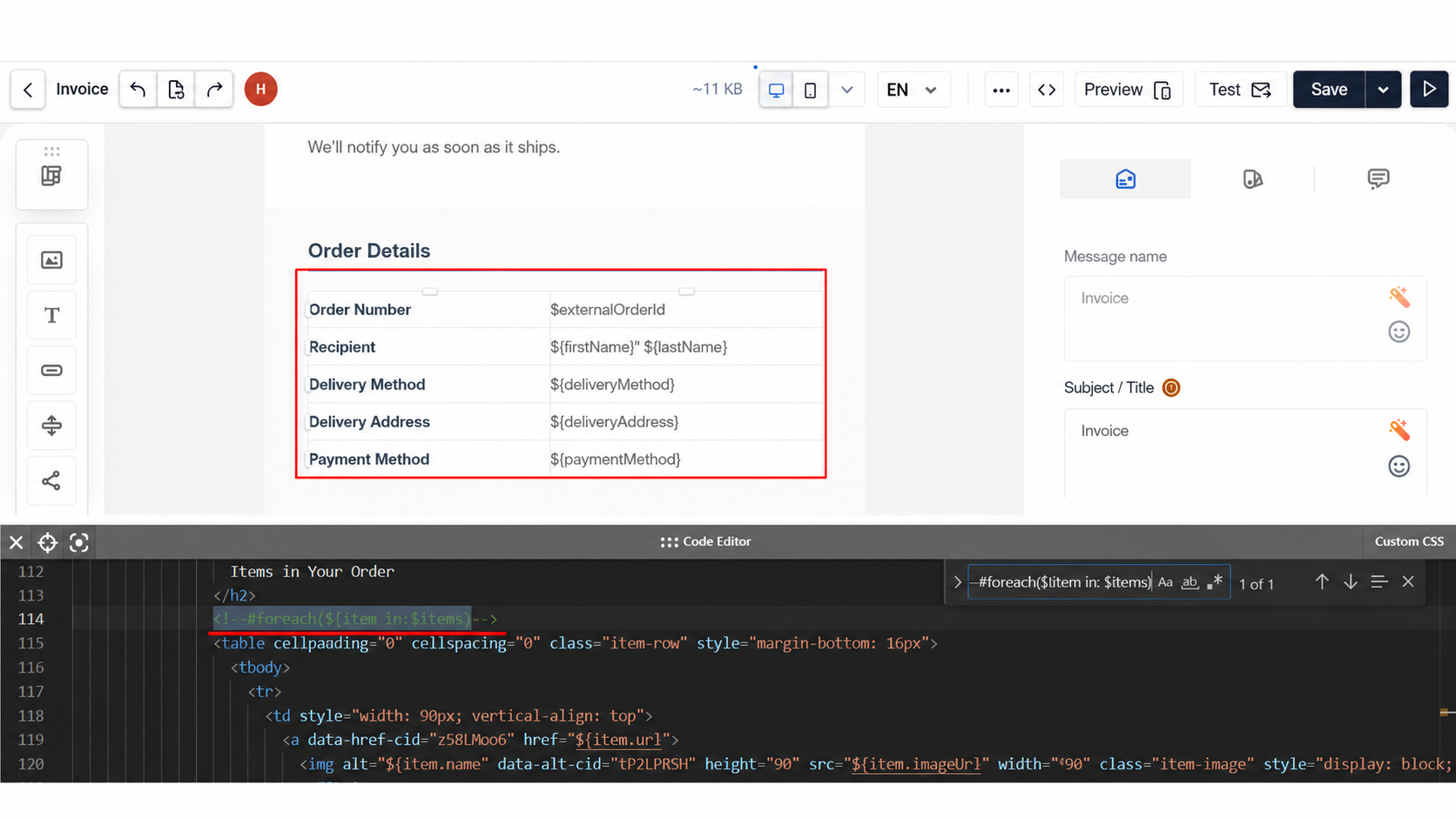Click the locate element crosshair icon
The image size is (1456, 819).
pyautogui.click(x=48, y=543)
